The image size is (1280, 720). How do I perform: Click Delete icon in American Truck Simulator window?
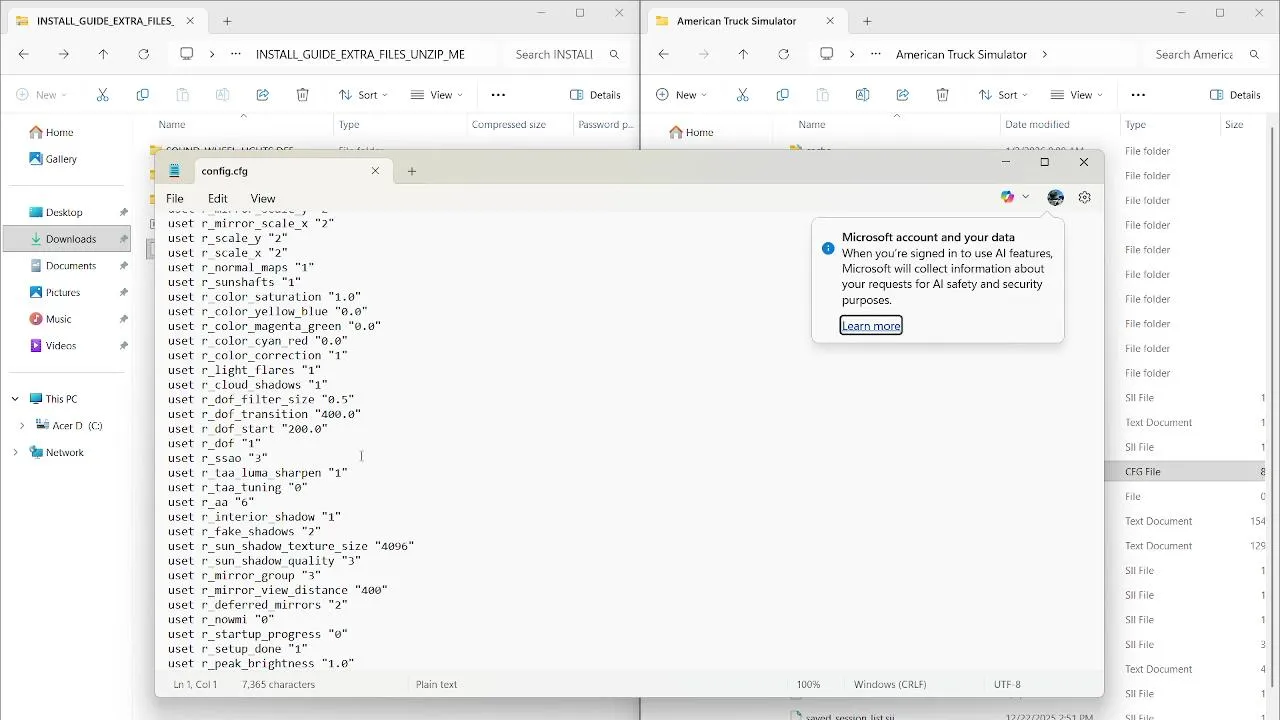pos(942,95)
